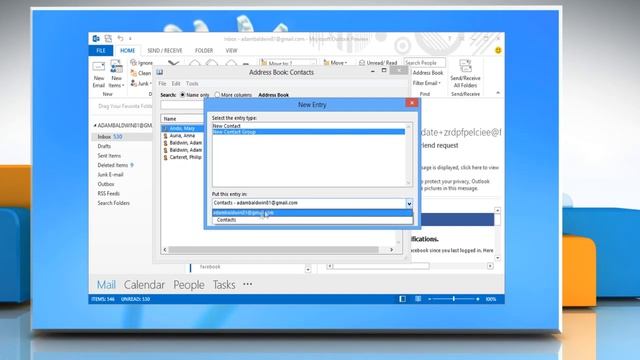
Task: Click the zoom in plus icon in the status bar
Action: (x=478, y=299)
